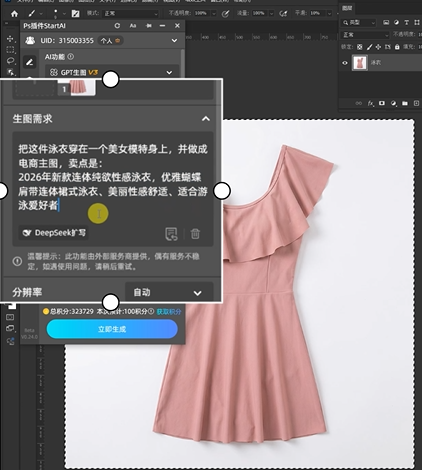Lock all attributes with padlock icon
Viewport: 422px width, 470px height.
pyautogui.click(x=397, y=47)
